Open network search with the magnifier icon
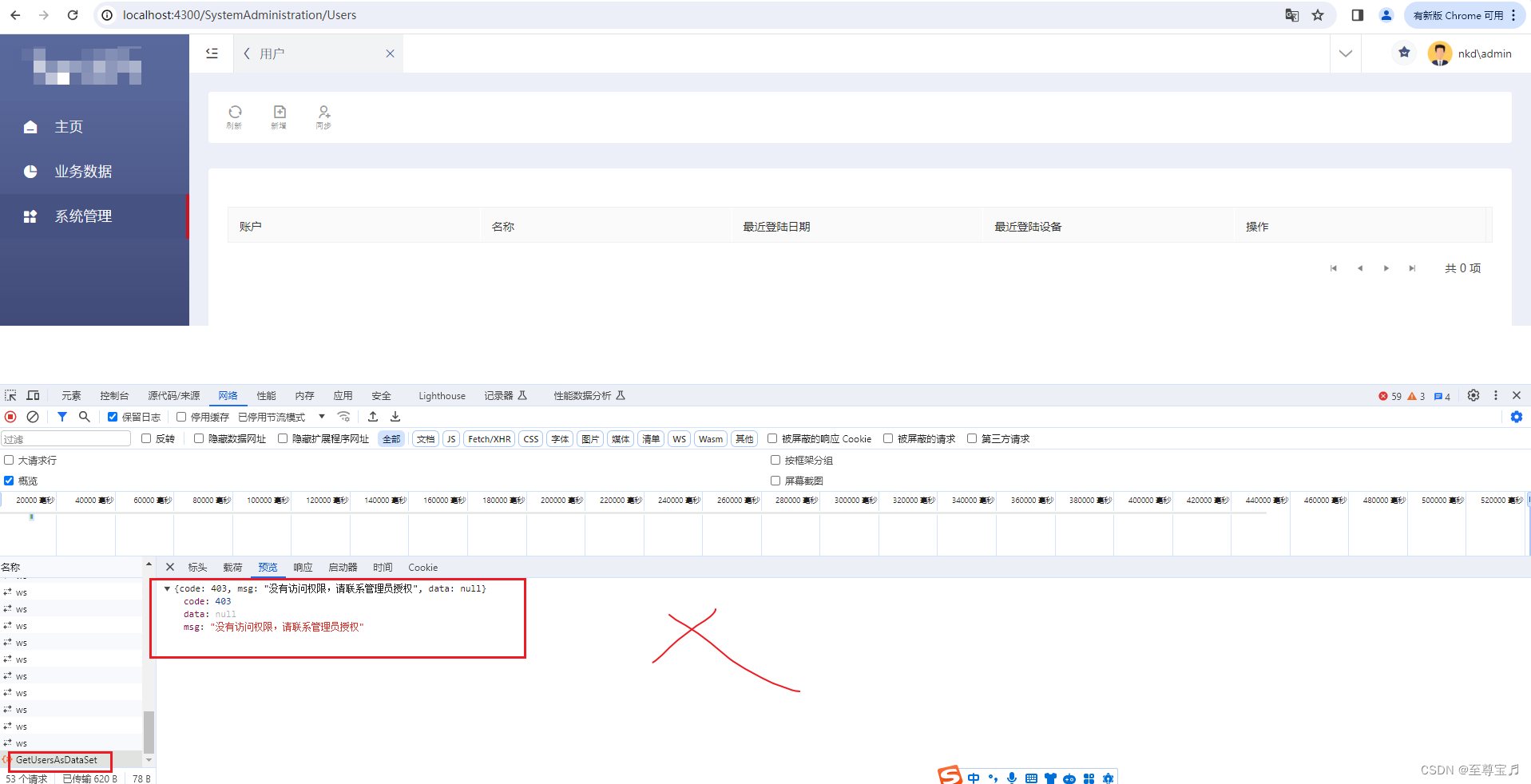This screenshot has height=784, width=1531. [x=84, y=416]
